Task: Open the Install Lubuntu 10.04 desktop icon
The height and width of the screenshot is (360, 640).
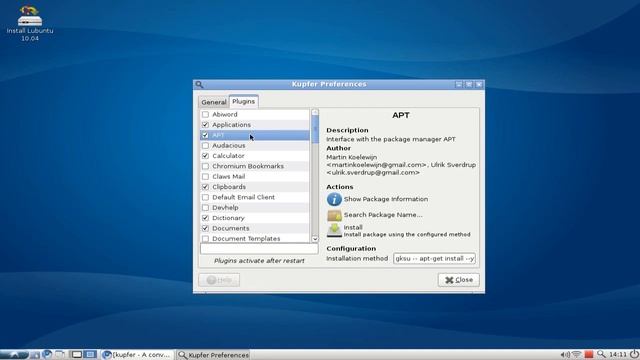Action: click(29, 23)
